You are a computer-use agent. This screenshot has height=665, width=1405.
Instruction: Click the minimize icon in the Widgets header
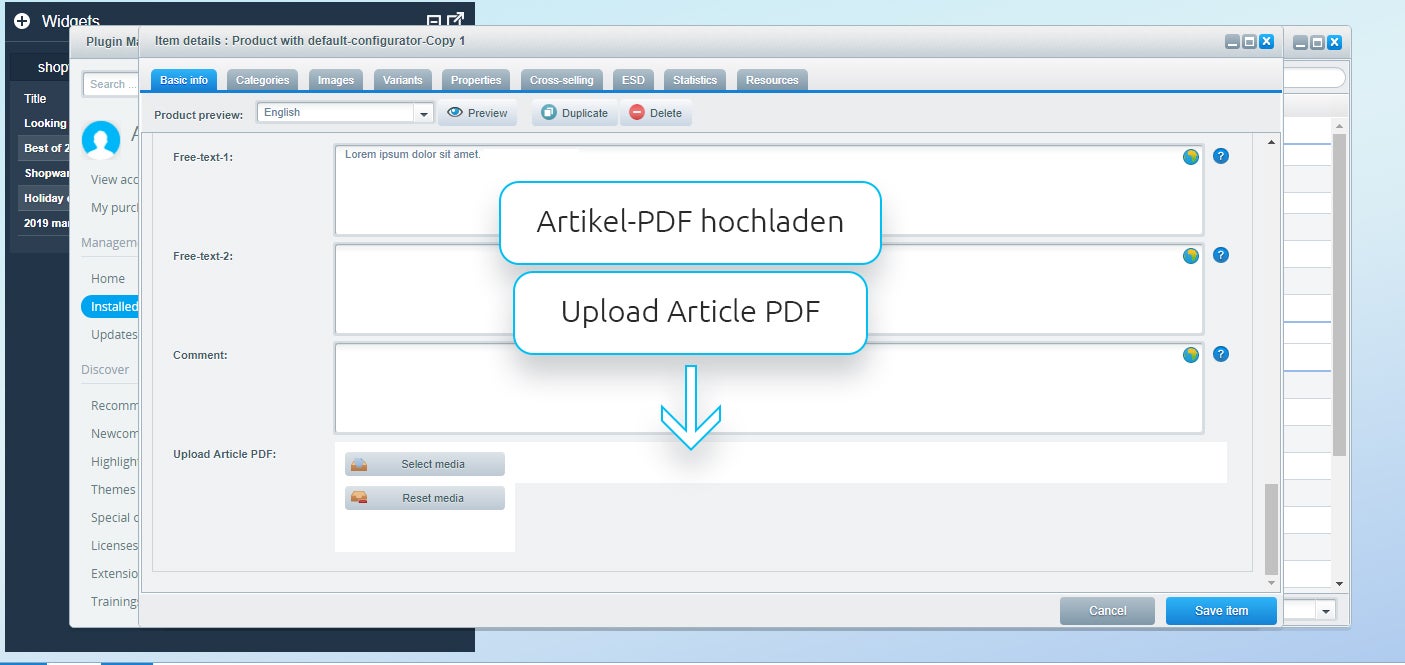(x=433, y=21)
